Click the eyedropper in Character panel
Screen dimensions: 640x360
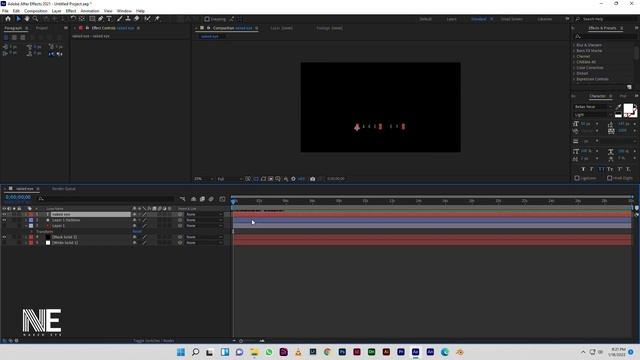pyautogui.click(x=618, y=107)
